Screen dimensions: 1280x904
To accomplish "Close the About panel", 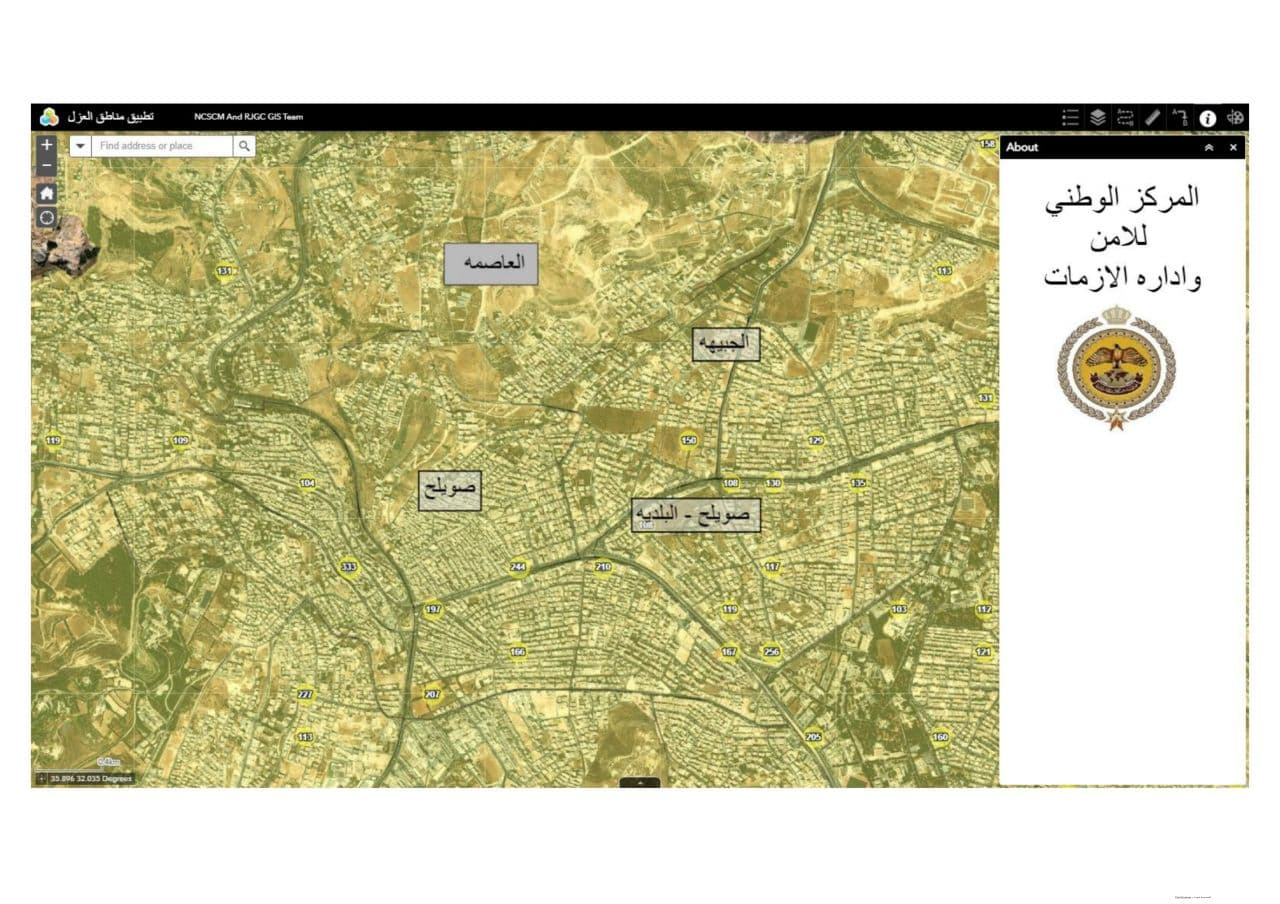I will click(1233, 148).
